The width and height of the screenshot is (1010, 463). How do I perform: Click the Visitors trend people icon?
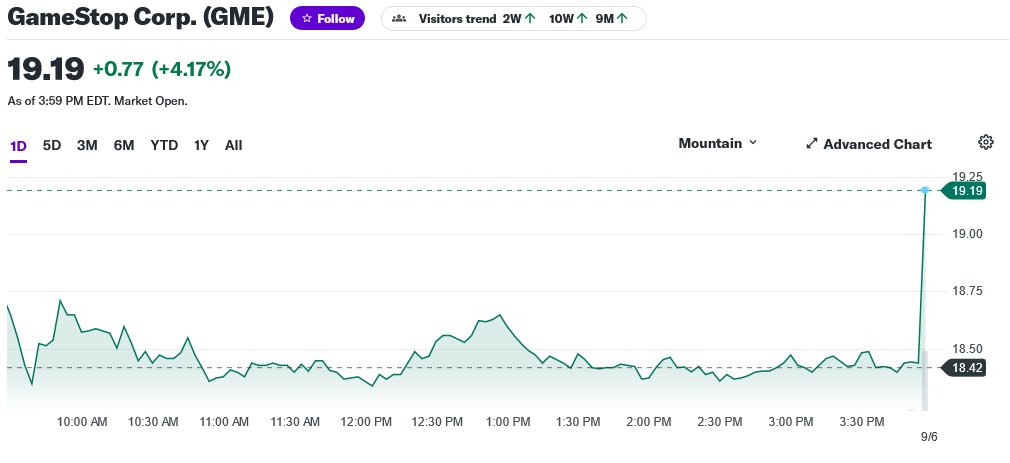click(x=399, y=19)
